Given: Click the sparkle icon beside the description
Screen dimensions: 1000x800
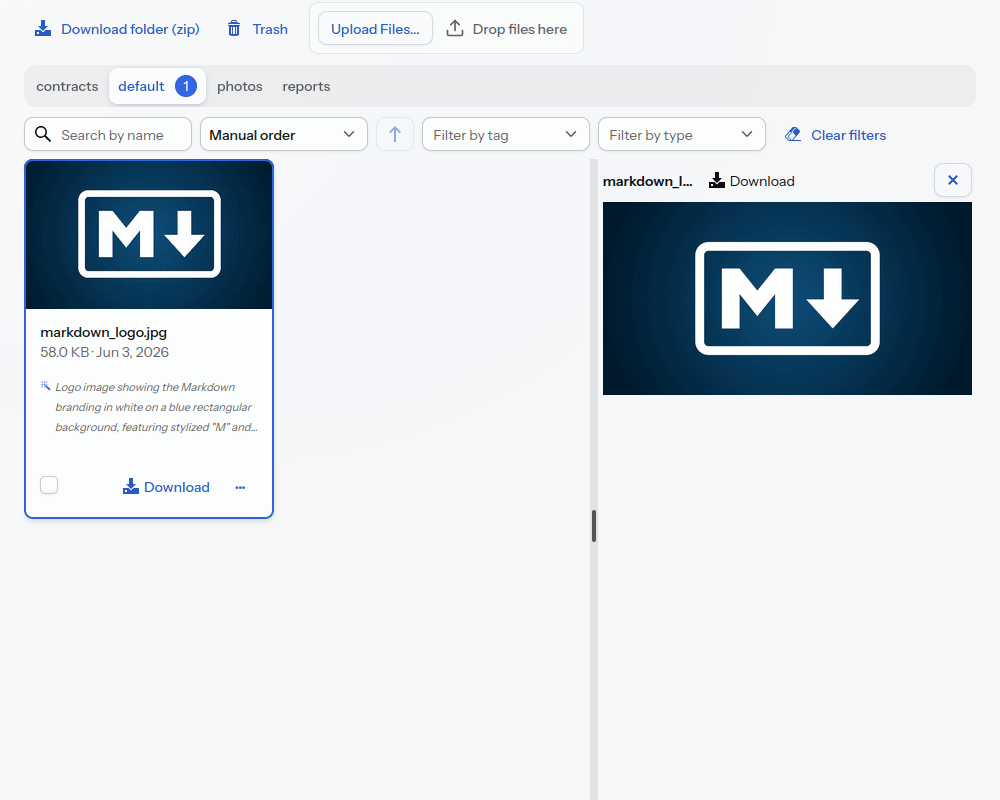Looking at the screenshot, I should point(45,385).
